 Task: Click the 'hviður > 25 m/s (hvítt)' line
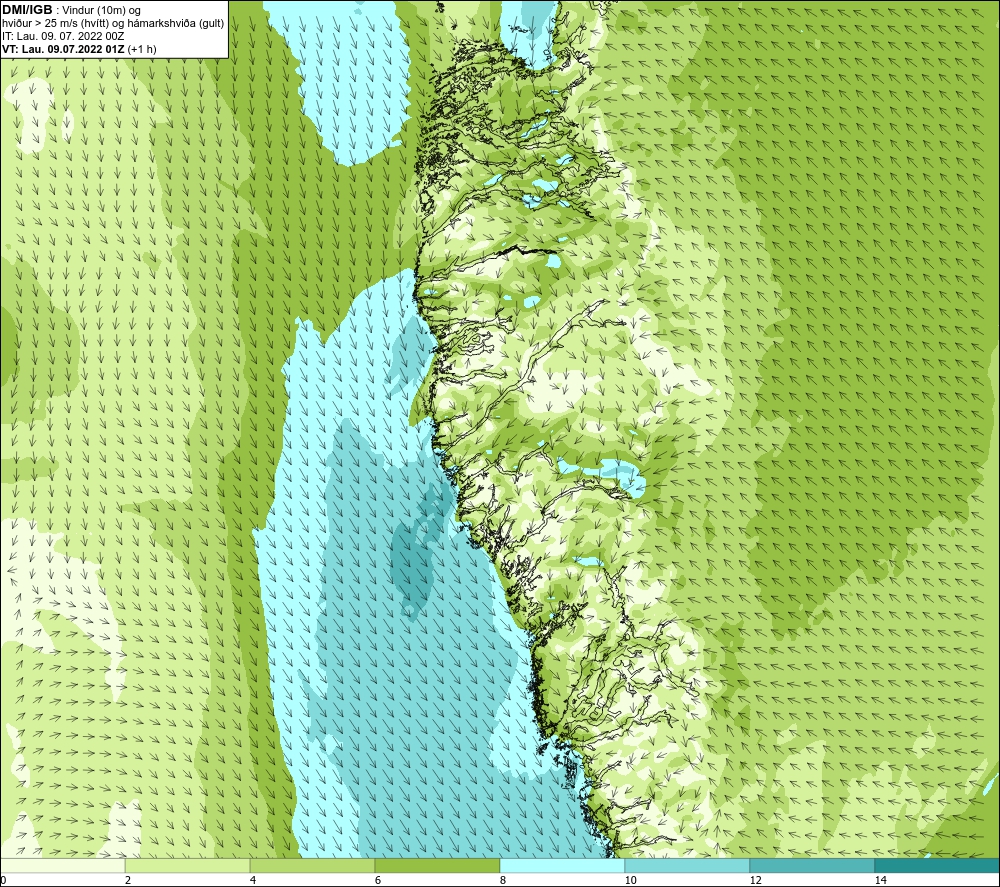[x=59, y=24]
